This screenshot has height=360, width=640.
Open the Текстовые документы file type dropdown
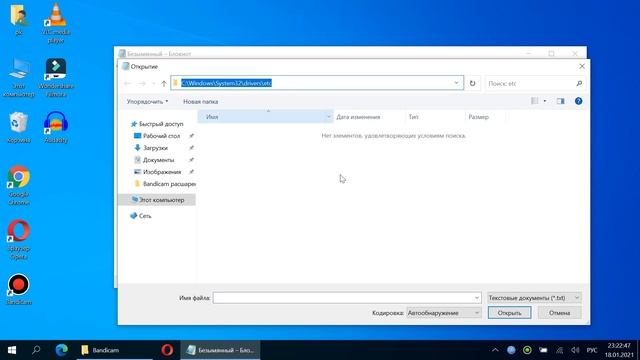534,298
